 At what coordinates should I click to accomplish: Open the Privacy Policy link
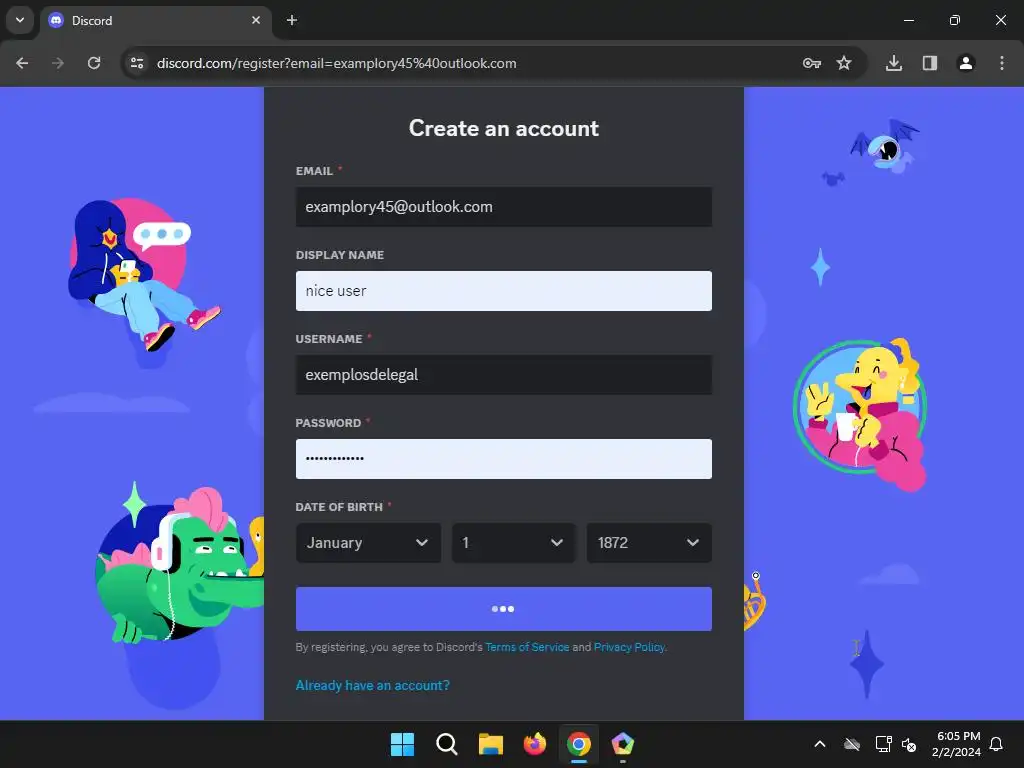click(629, 647)
